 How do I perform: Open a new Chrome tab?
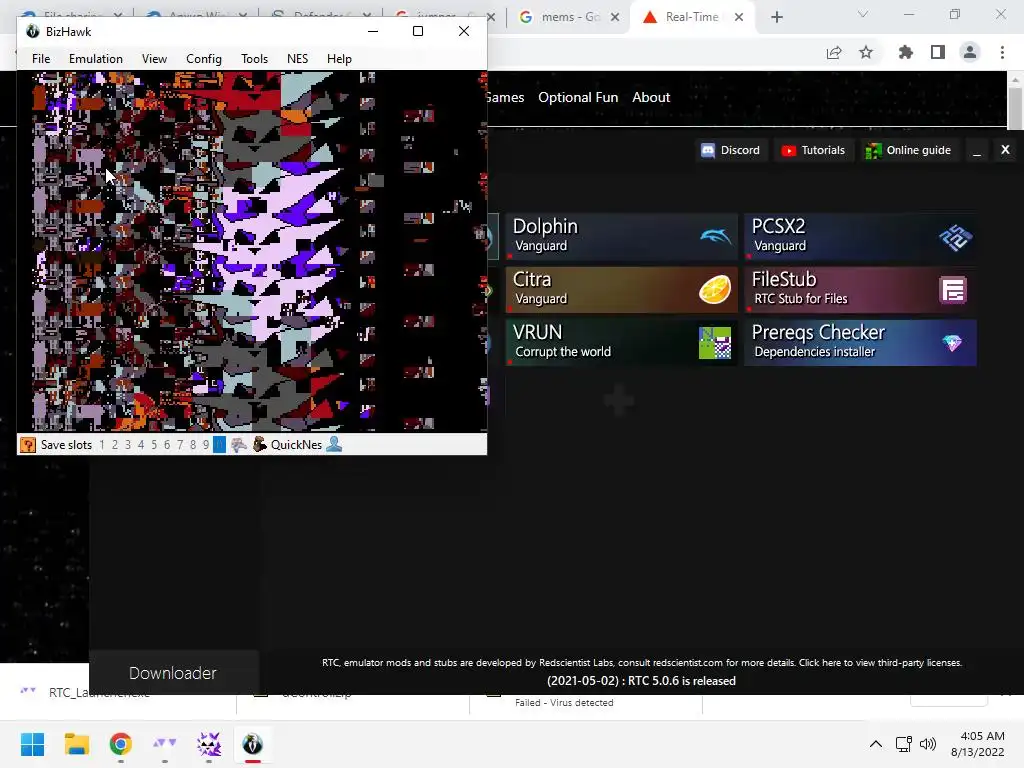776,17
